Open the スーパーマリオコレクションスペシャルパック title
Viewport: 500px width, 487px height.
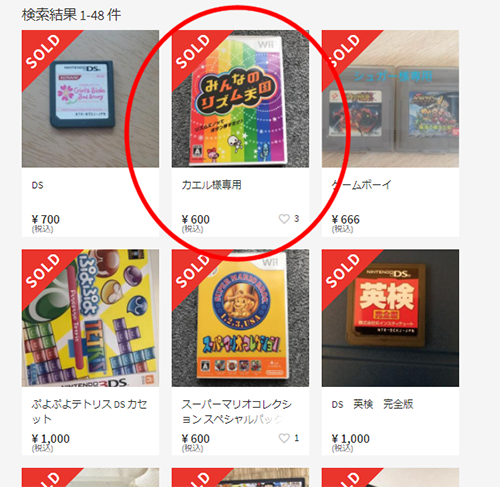[x=236, y=411]
